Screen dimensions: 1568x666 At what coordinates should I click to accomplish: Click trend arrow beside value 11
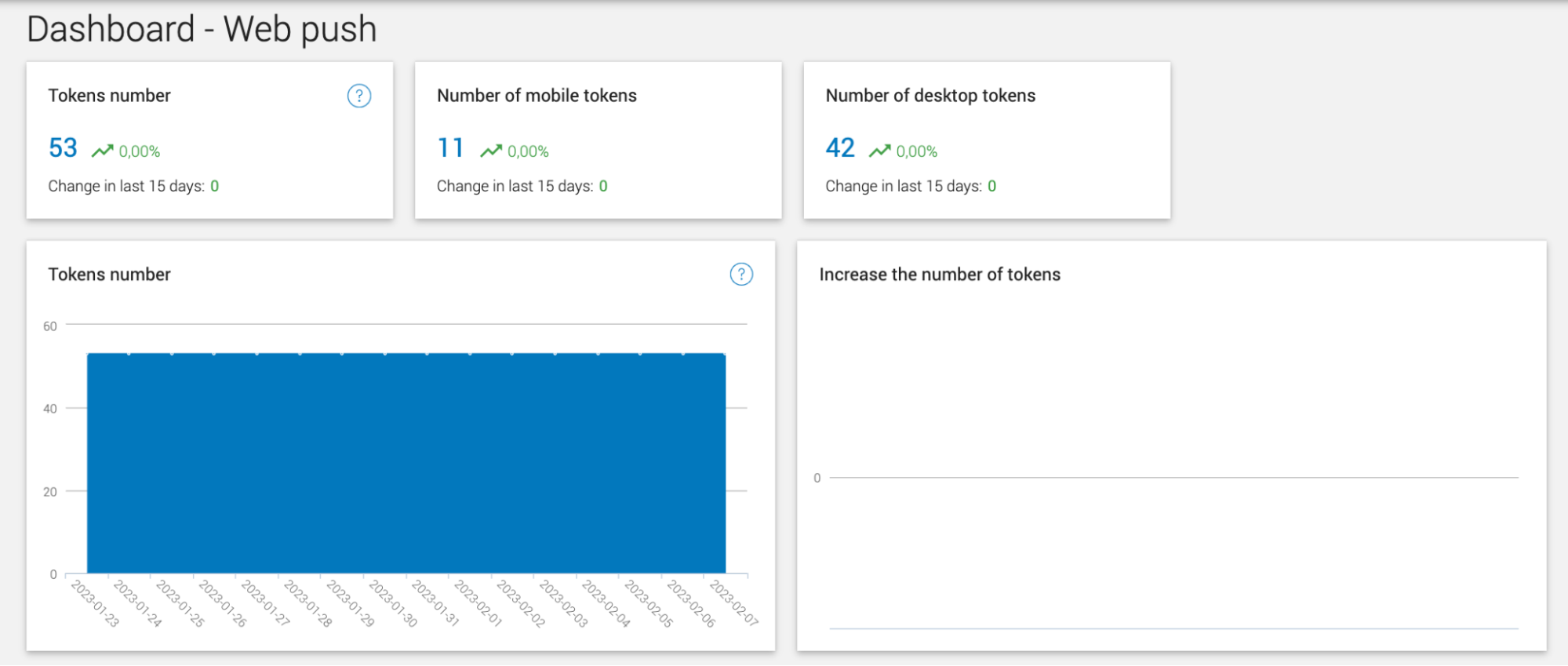tap(491, 151)
